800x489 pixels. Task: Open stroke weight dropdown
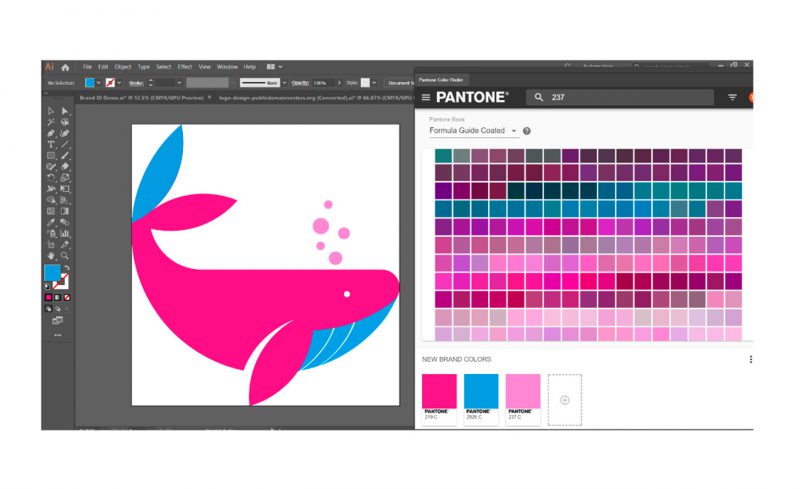click(179, 83)
